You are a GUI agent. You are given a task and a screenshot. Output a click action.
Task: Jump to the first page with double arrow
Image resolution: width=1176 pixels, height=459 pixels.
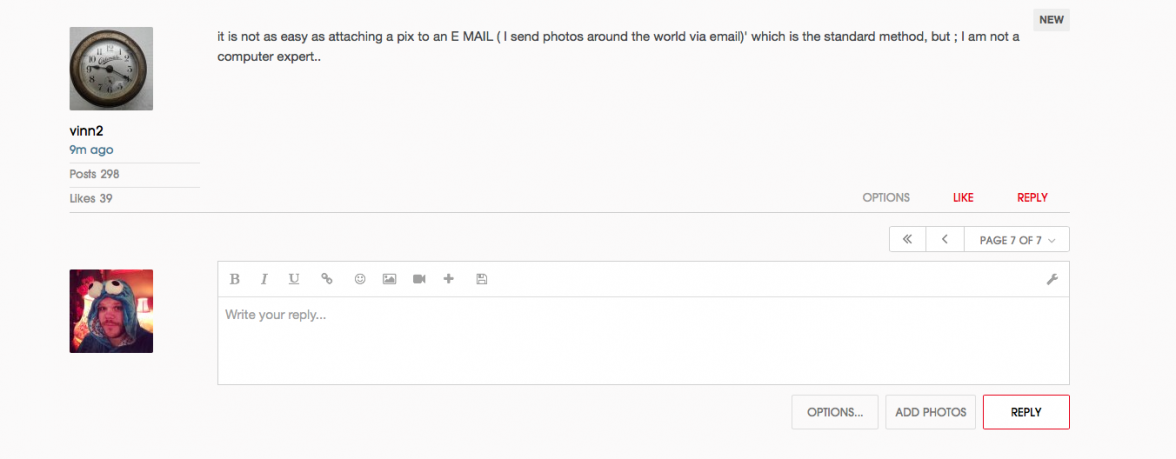point(907,240)
